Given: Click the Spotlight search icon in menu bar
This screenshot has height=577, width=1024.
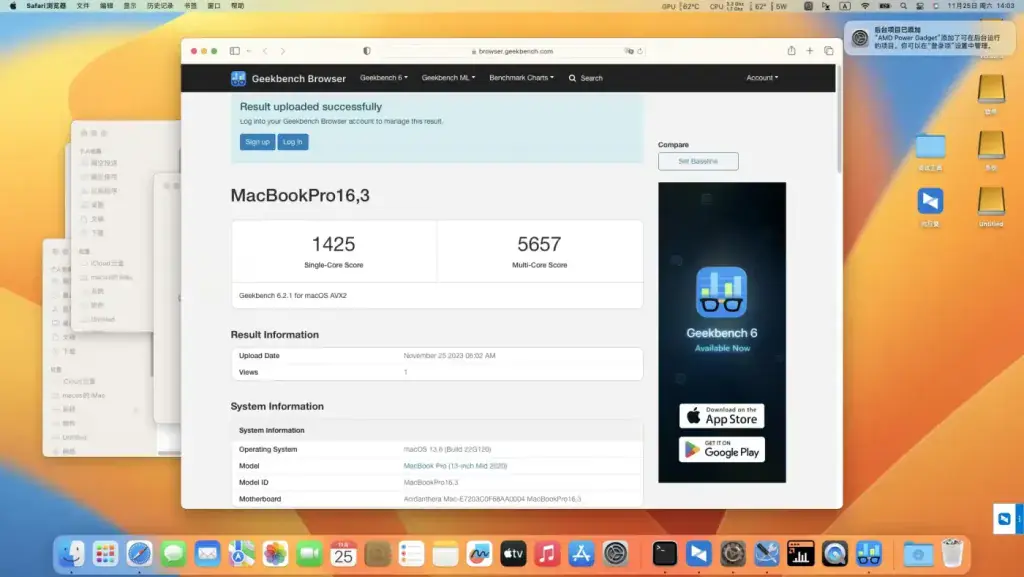Looking at the screenshot, I should pos(903,6).
